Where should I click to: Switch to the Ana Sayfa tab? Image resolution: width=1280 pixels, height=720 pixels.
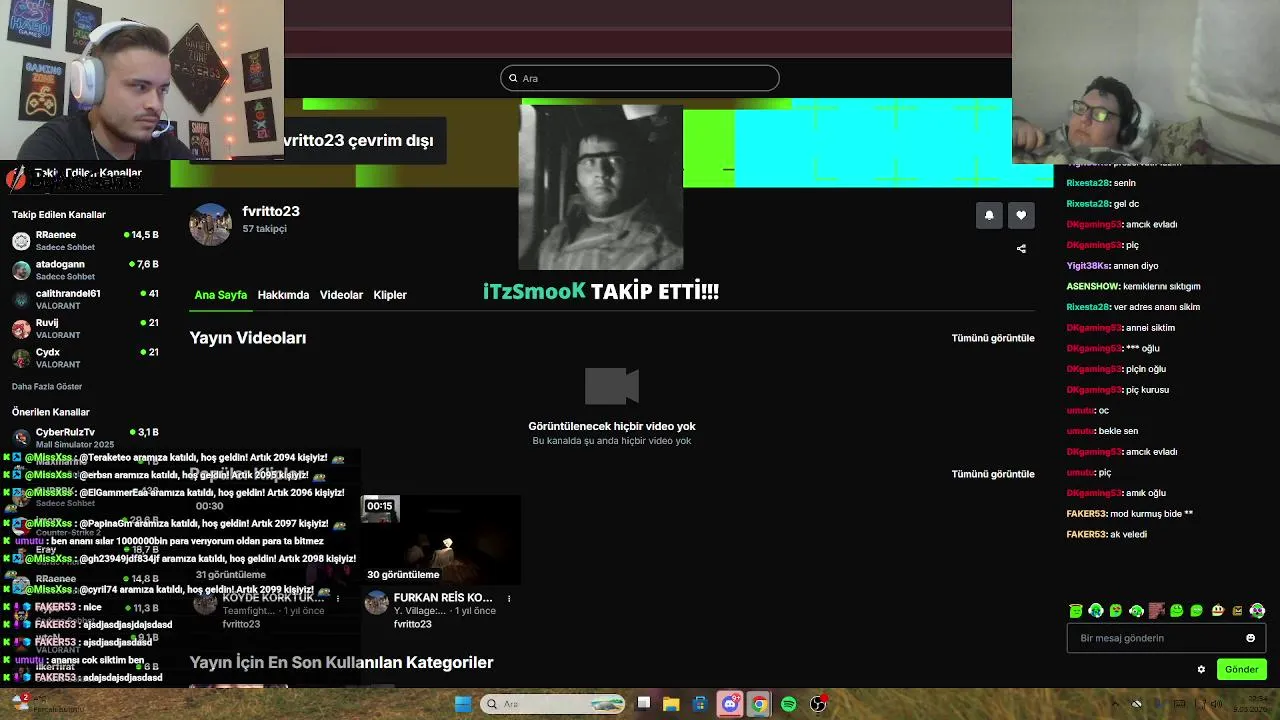[x=220, y=295]
